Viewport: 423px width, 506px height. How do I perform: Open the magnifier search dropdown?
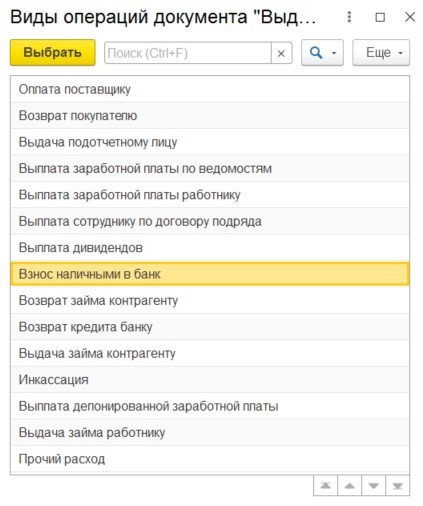322,53
